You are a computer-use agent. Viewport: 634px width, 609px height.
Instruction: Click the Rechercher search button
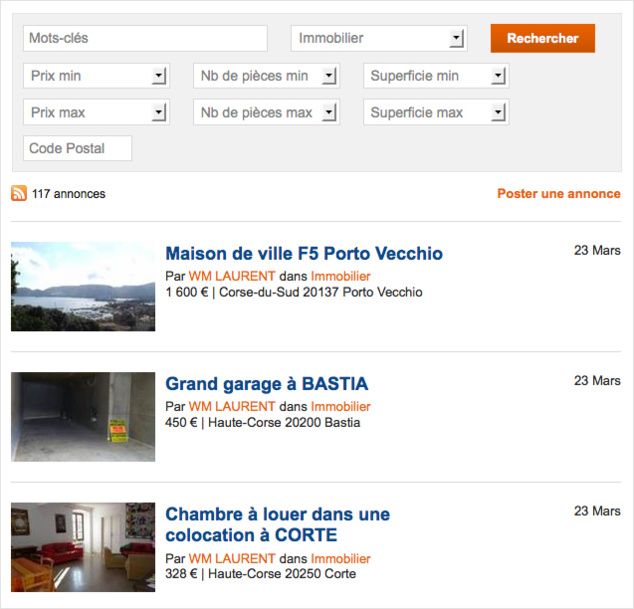click(542, 38)
